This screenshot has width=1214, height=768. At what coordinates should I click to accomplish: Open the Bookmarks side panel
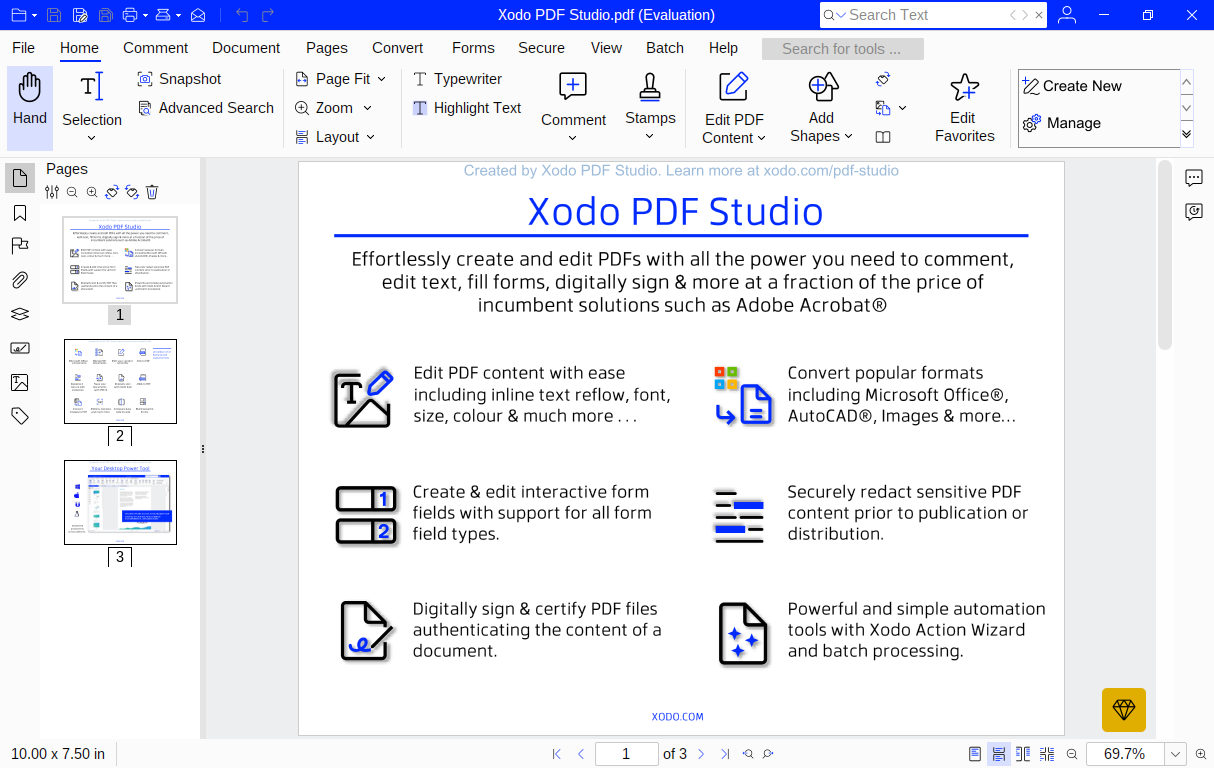point(20,213)
